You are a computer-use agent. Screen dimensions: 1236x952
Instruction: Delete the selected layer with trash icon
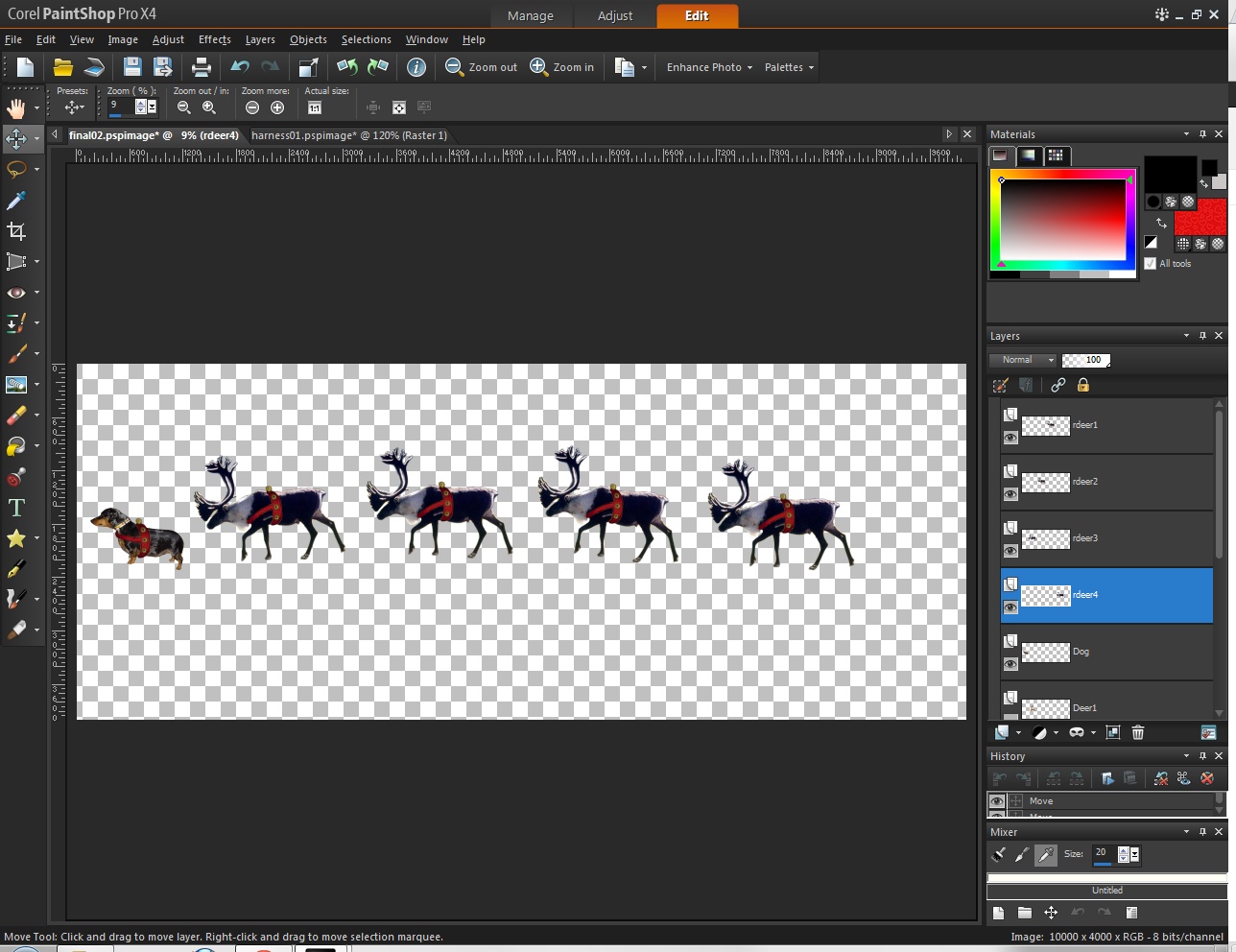(1138, 732)
